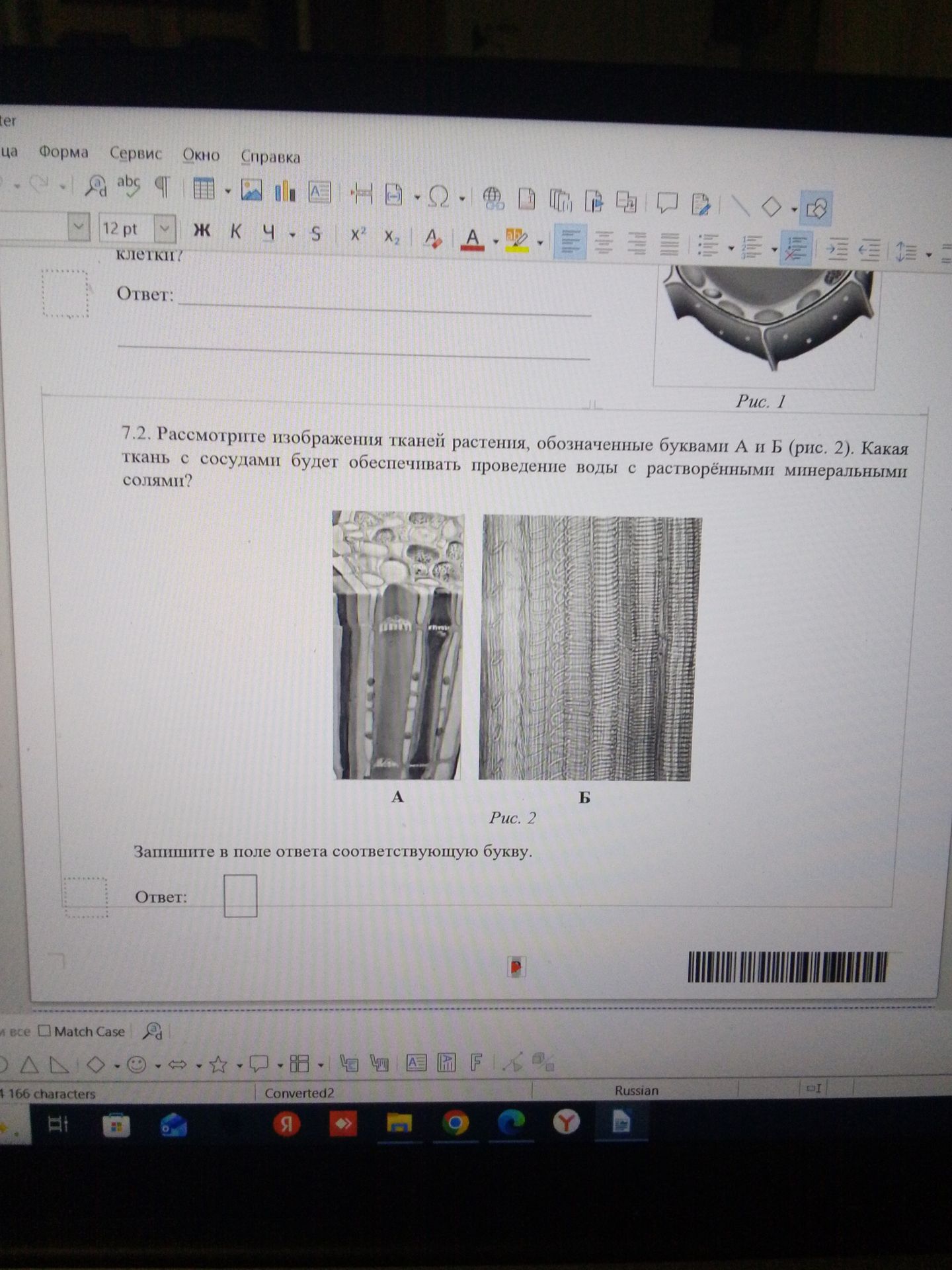Select the smiley face symbol shape

pyautogui.click(x=137, y=1064)
